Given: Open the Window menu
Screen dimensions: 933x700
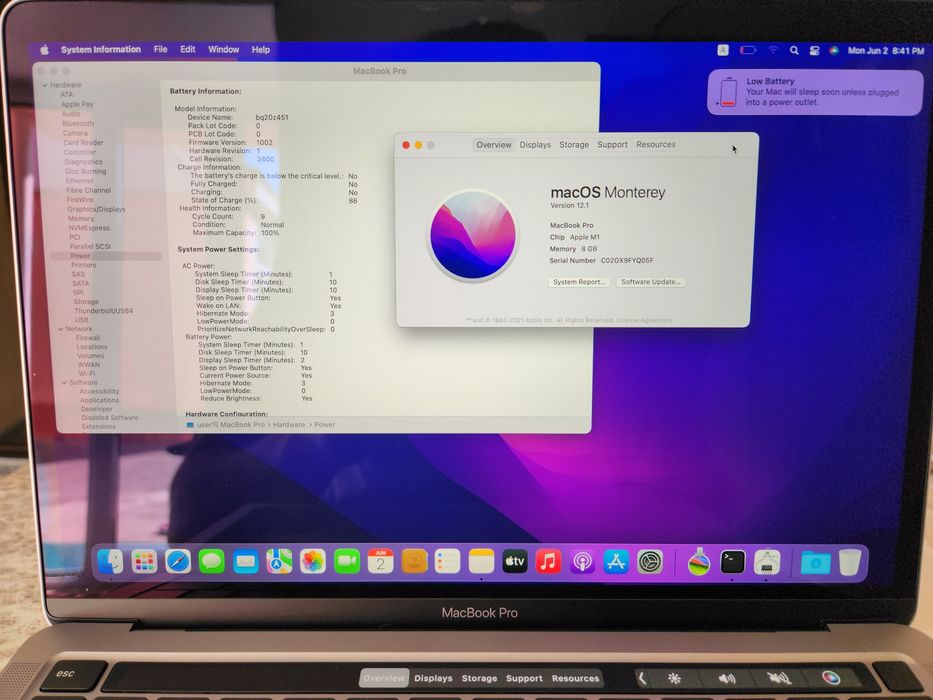Looking at the screenshot, I should [224, 49].
